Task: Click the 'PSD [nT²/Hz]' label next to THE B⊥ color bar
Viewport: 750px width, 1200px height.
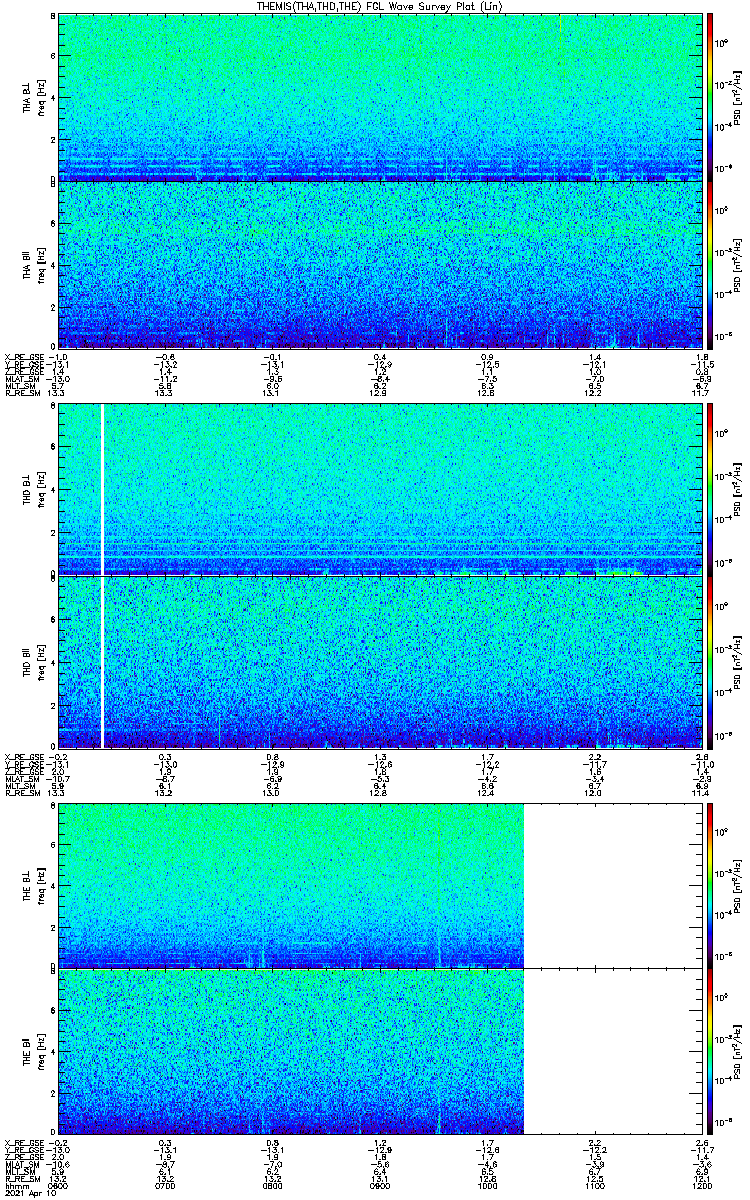Action: [x=739, y=885]
